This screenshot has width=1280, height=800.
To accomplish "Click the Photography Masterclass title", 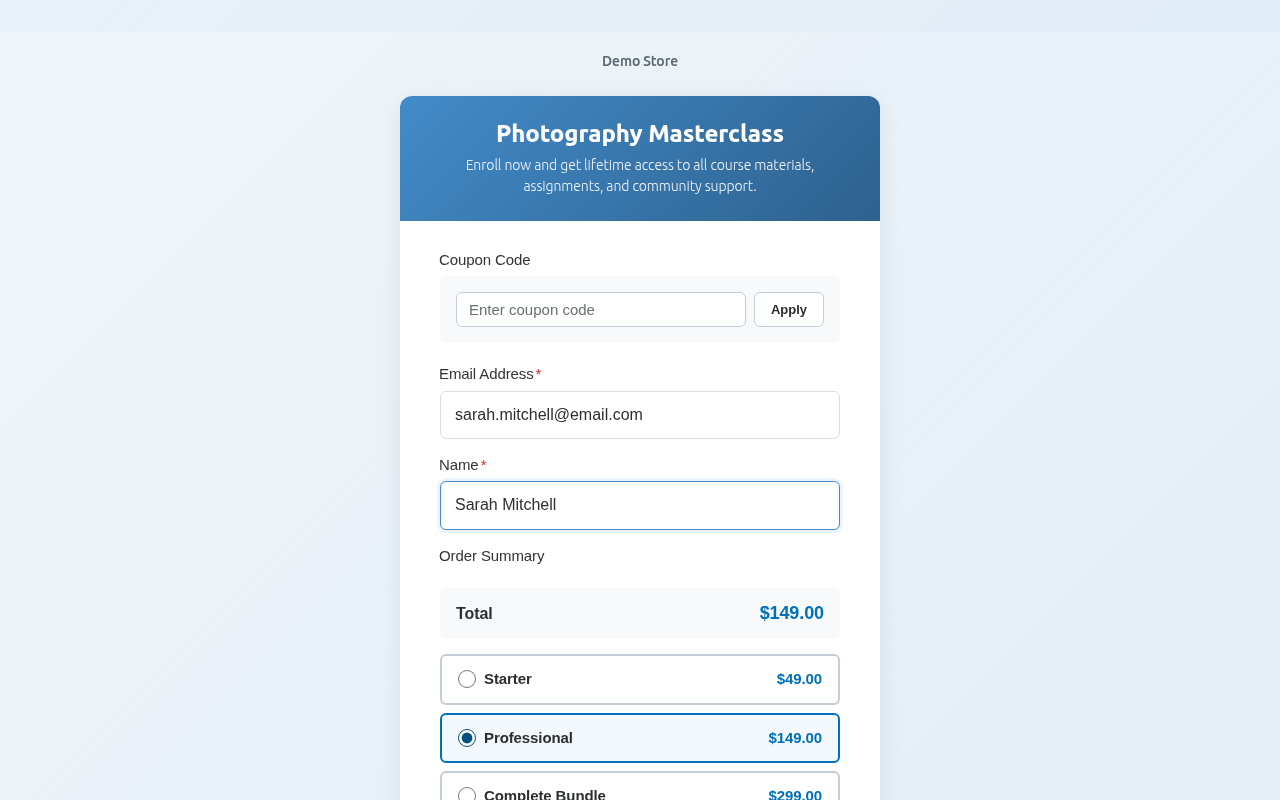I will click(x=640, y=134).
